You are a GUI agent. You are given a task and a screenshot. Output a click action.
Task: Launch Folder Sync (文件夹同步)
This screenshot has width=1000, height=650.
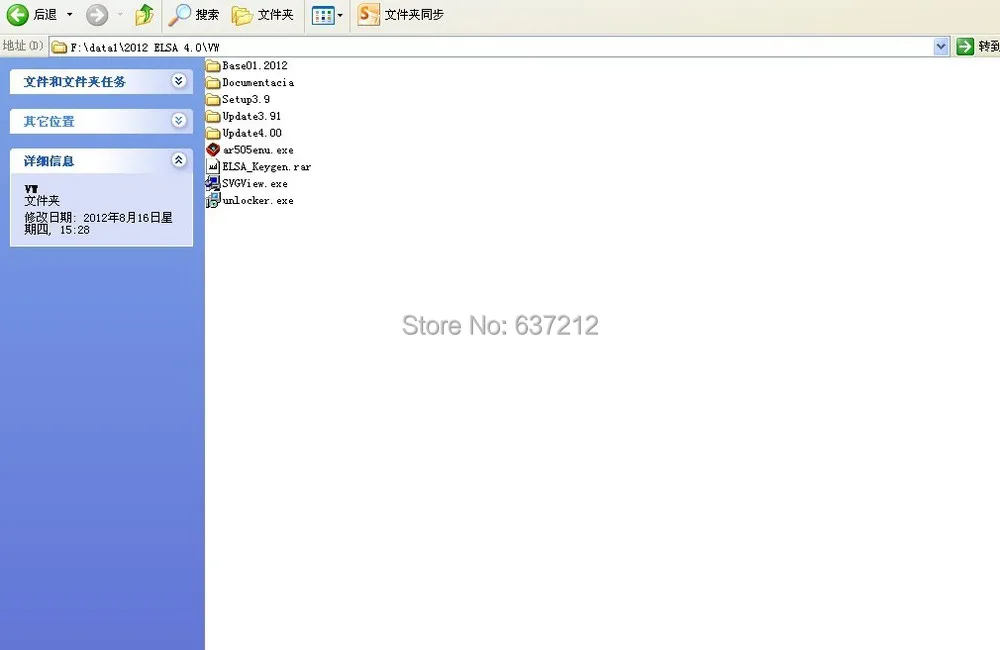(x=401, y=14)
